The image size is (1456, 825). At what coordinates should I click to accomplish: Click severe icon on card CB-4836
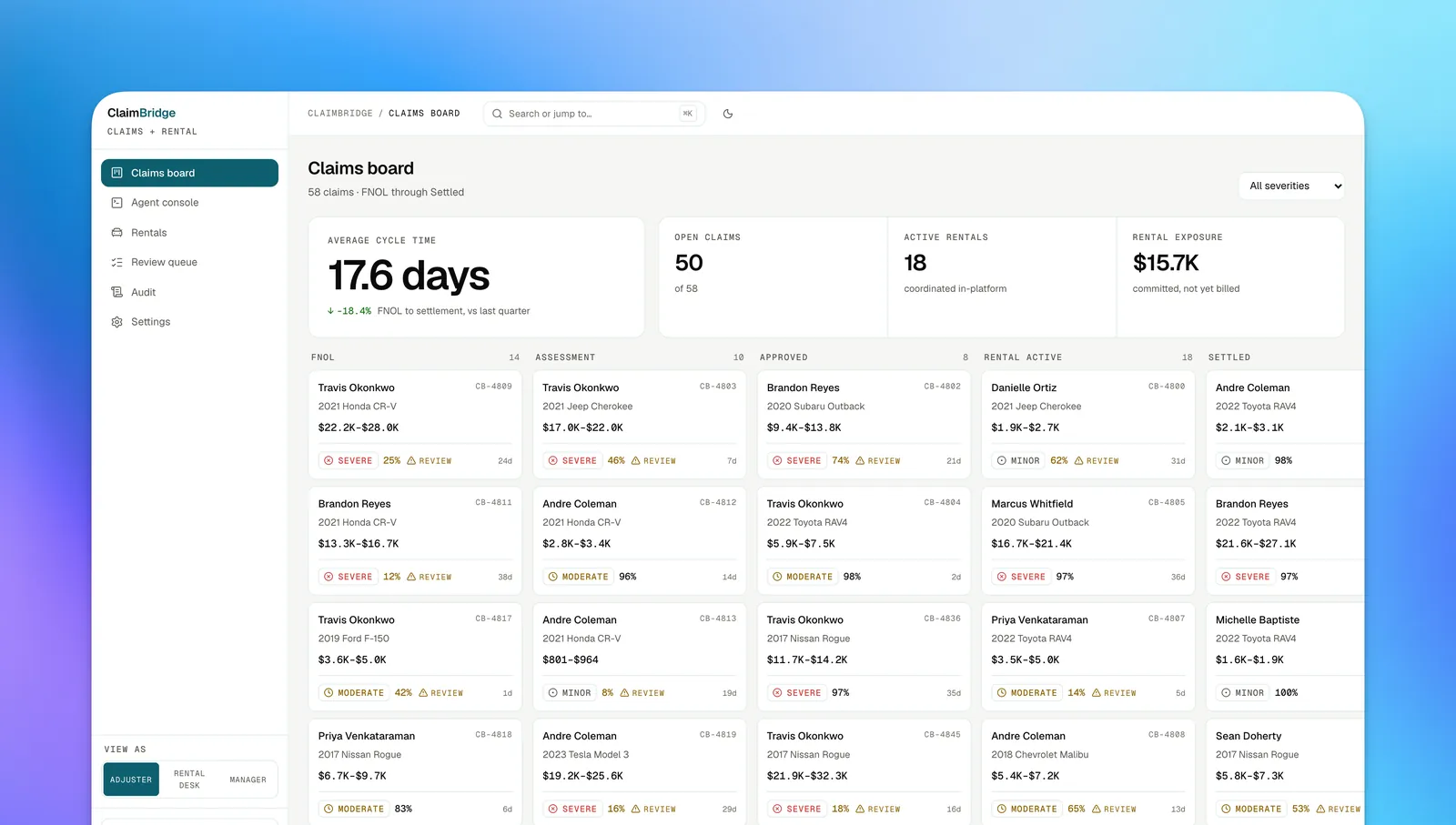coord(777,693)
